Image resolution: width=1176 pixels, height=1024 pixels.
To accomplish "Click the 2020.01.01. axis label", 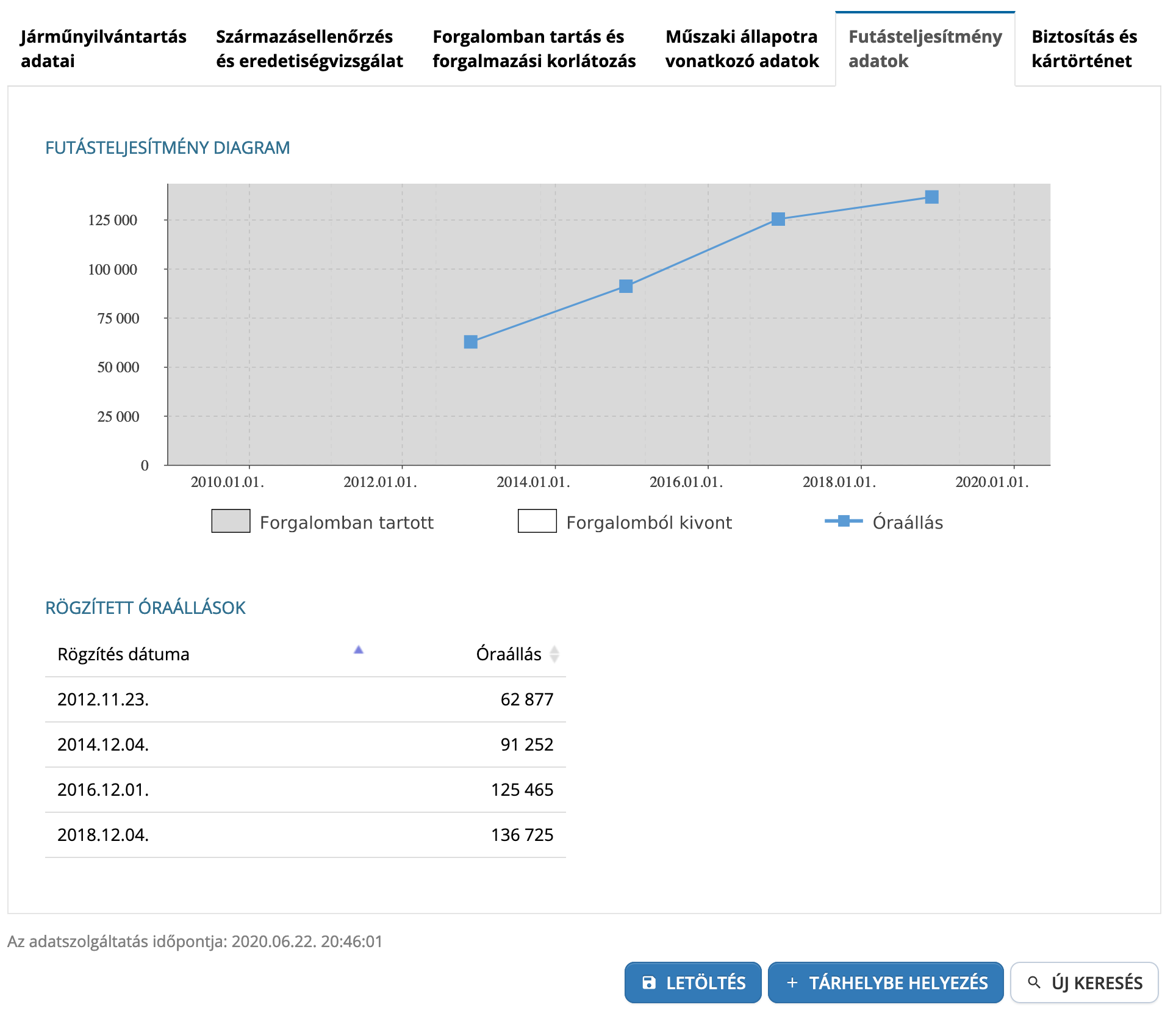I will point(992,482).
